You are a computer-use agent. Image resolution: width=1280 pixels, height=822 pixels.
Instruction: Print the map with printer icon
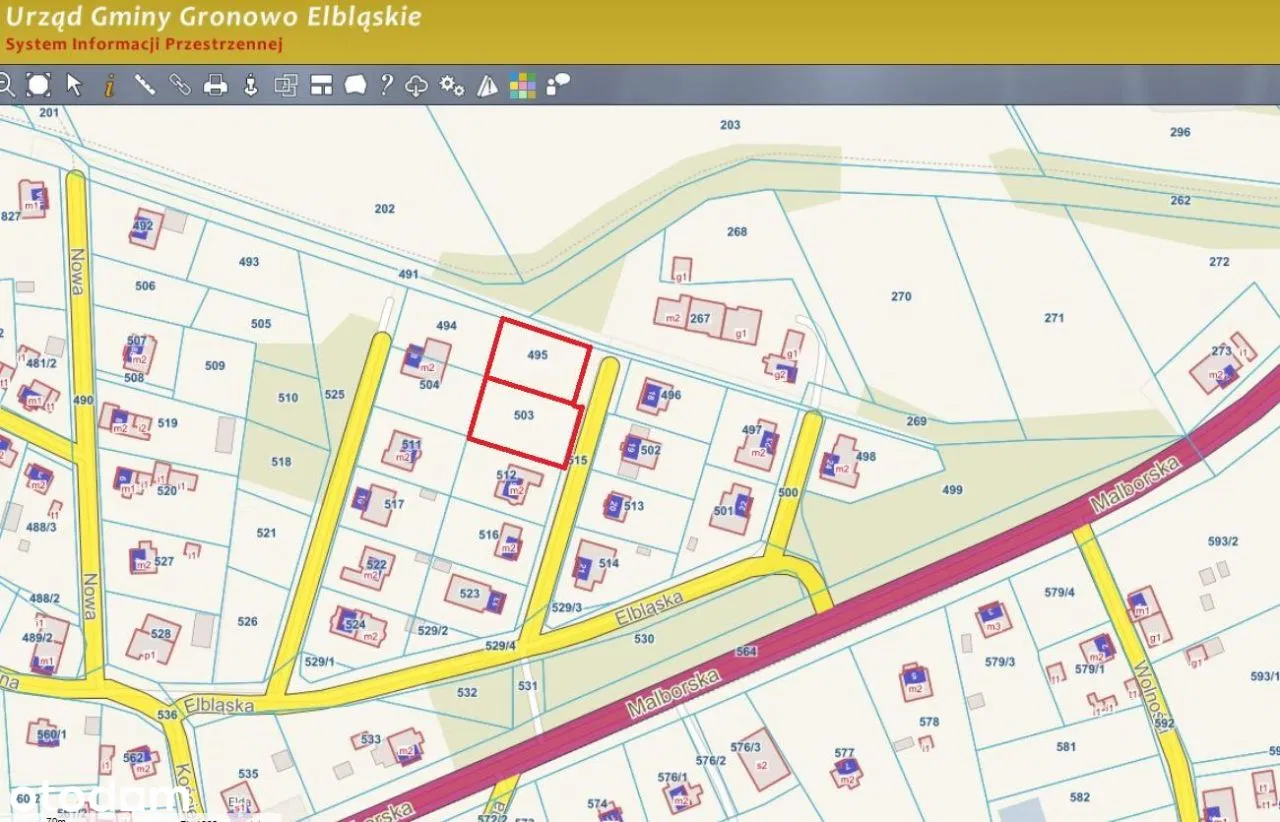[215, 85]
